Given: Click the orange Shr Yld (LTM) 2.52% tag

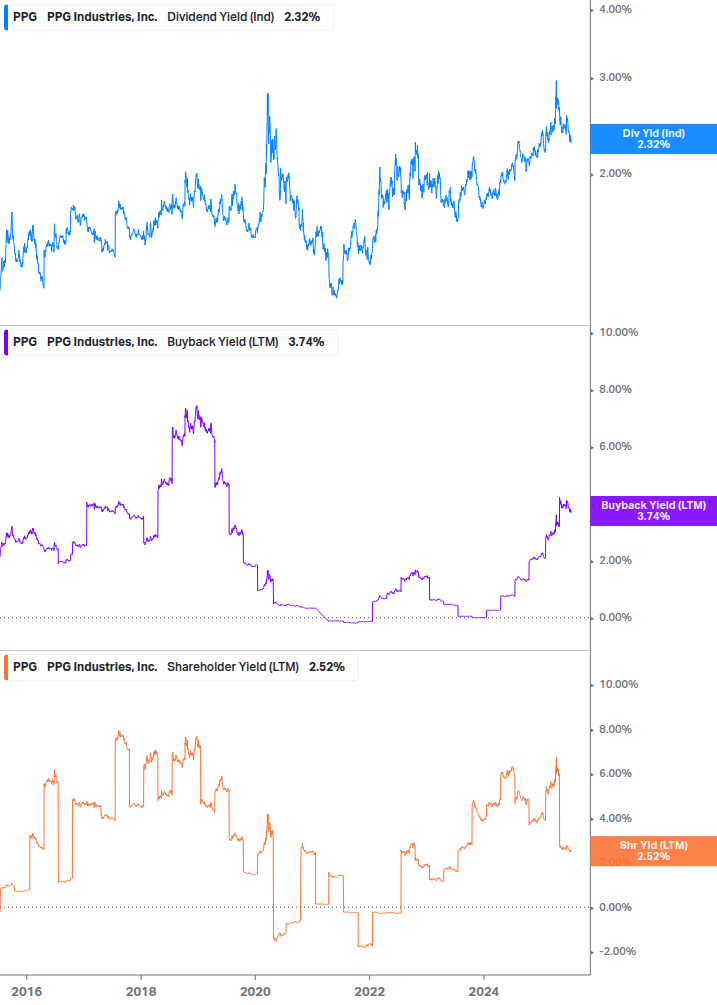Looking at the screenshot, I should click(654, 851).
